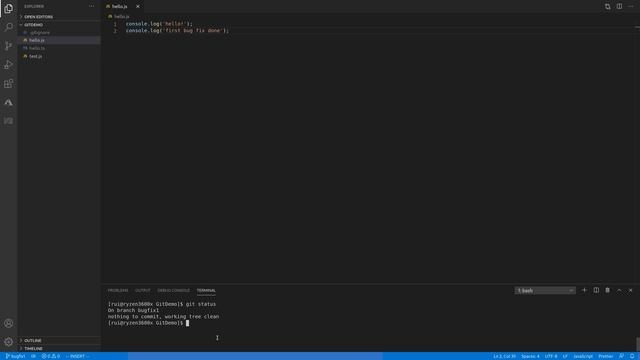Open editor more actions menu
The image size is (640, 360).
tap(631, 7)
